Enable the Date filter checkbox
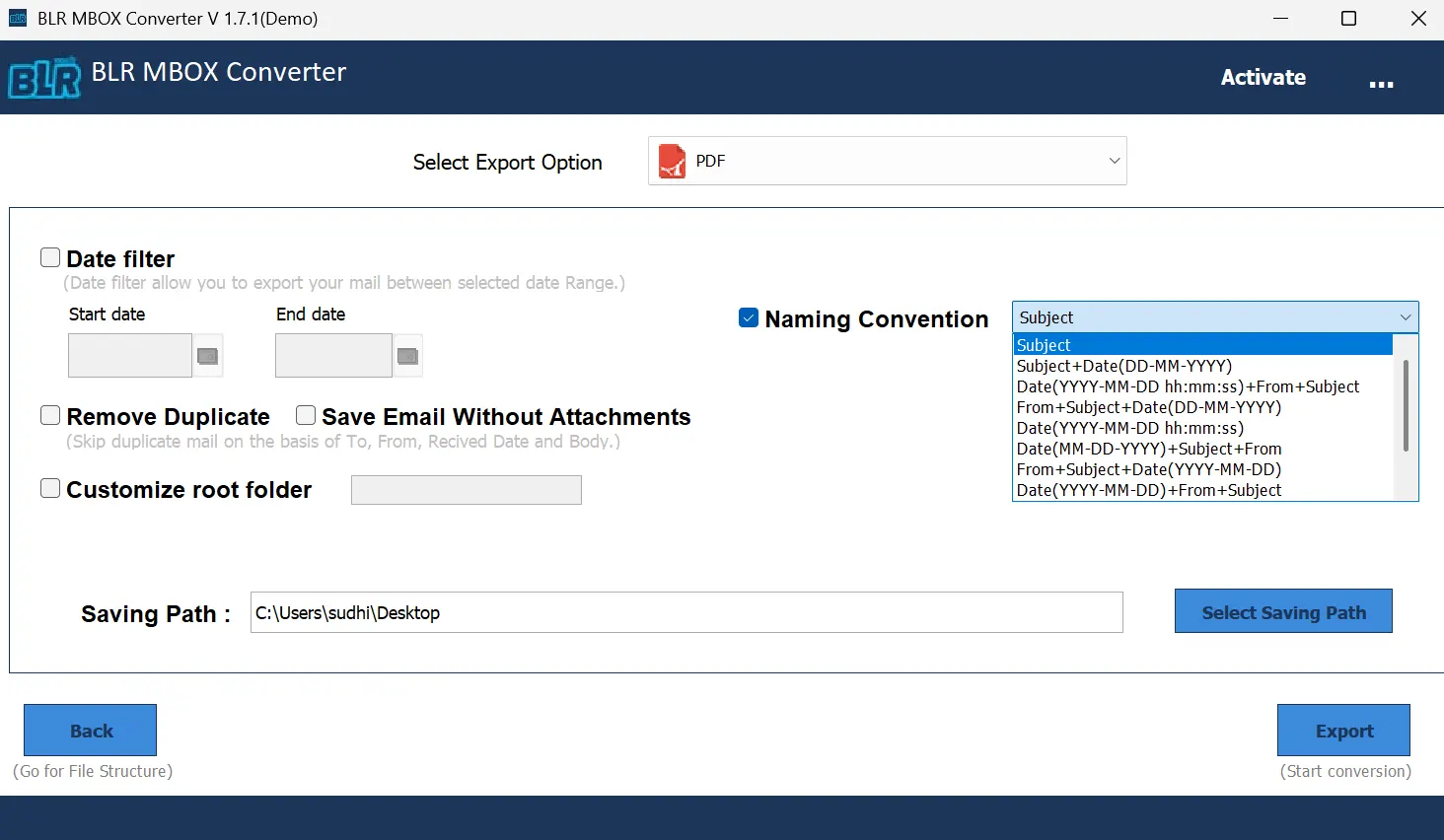1444x840 pixels. (x=49, y=256)
